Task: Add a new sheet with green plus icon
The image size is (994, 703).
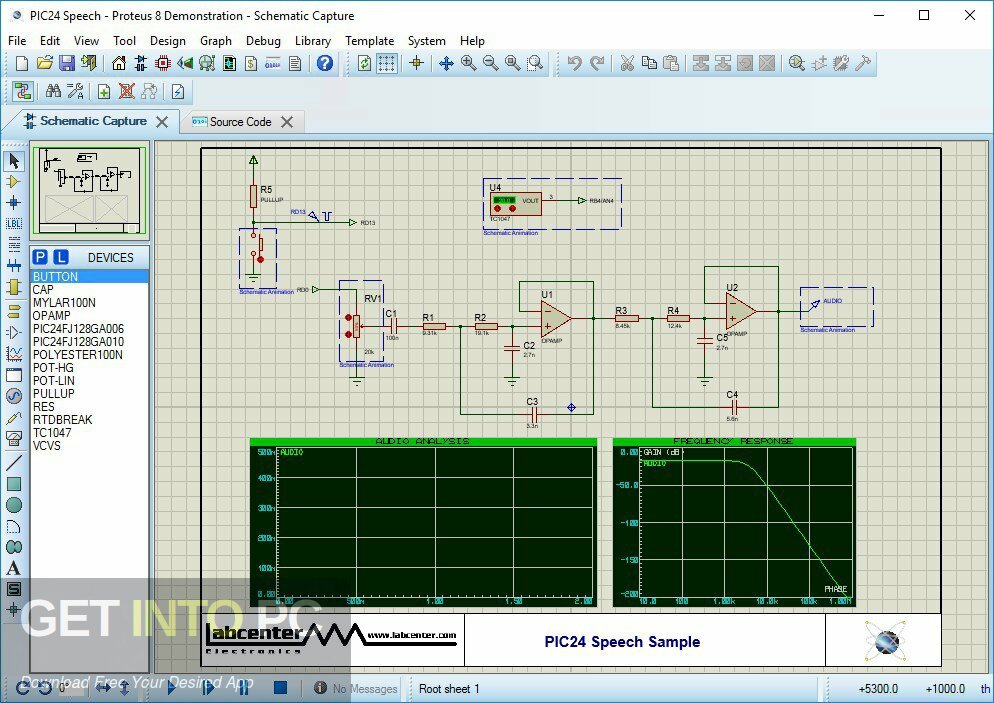Action: point(104,92)
